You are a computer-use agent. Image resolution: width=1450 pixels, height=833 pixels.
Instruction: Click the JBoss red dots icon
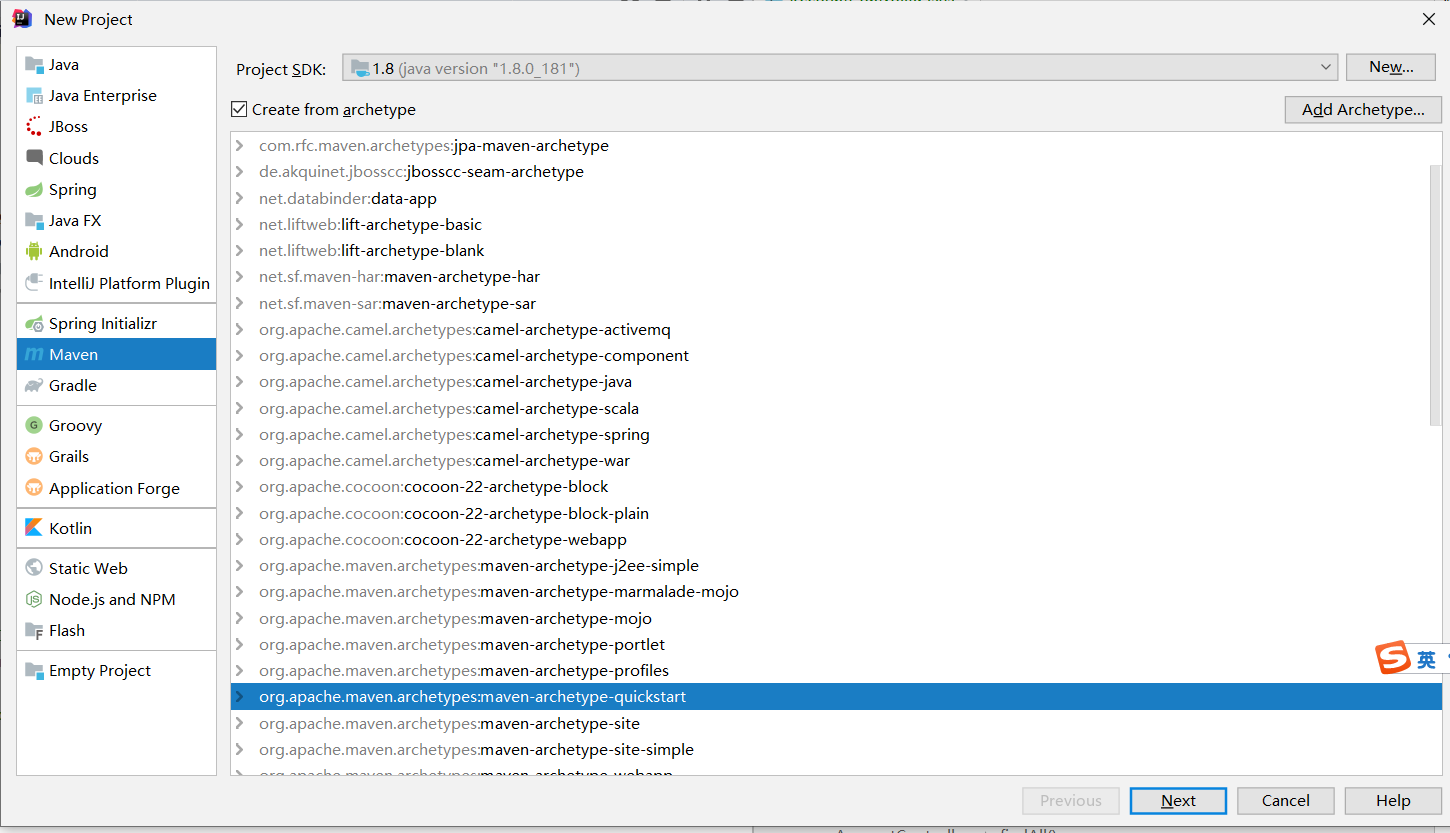[34, 127]
